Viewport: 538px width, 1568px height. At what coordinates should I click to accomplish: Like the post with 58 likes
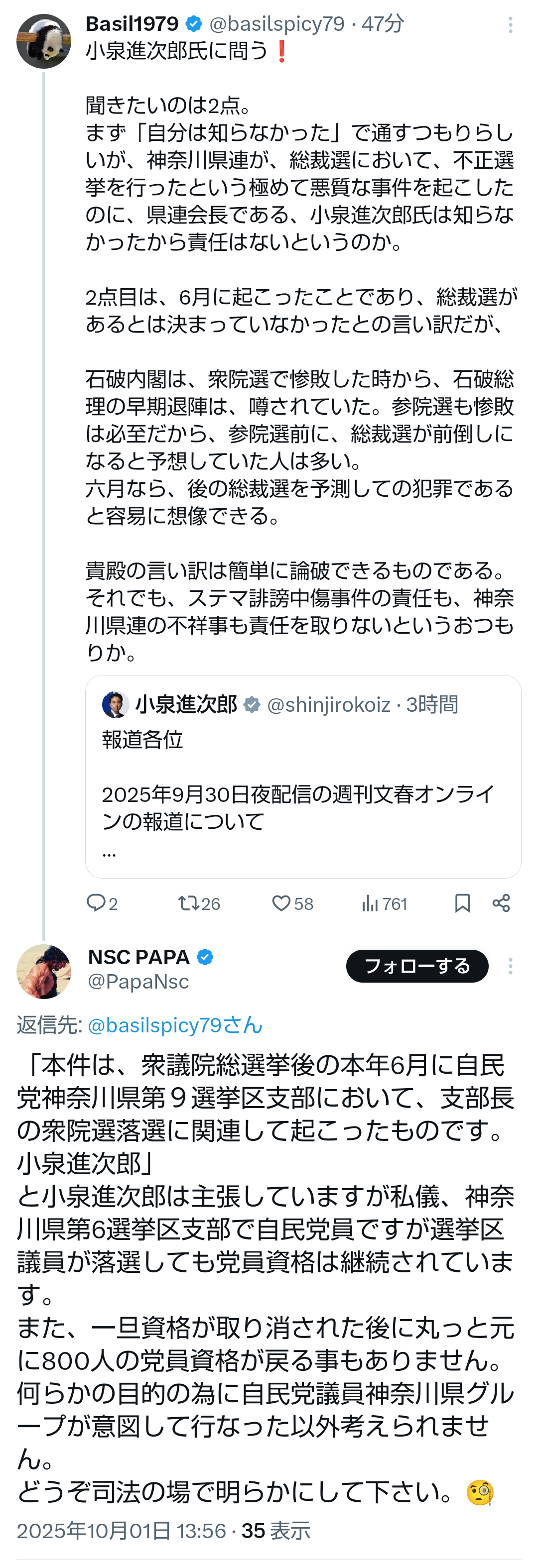tap(281, 903)
